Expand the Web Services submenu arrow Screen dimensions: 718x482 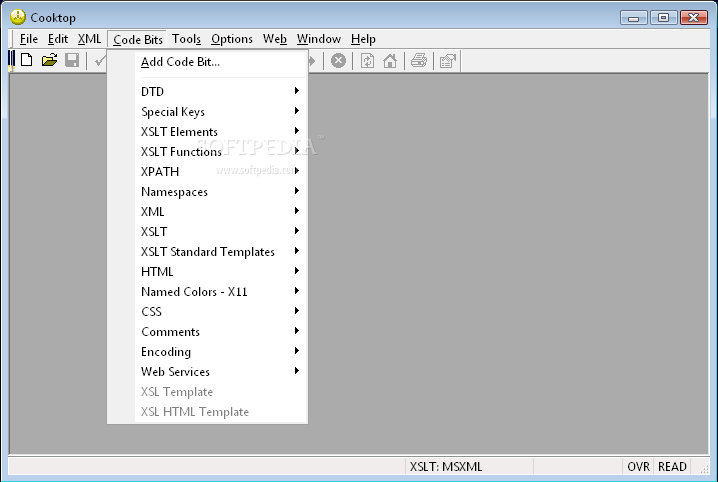[297, 371]
